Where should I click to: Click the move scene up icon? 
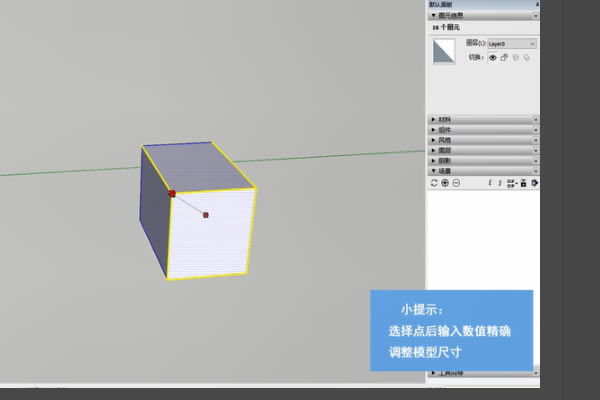point(490,183)
